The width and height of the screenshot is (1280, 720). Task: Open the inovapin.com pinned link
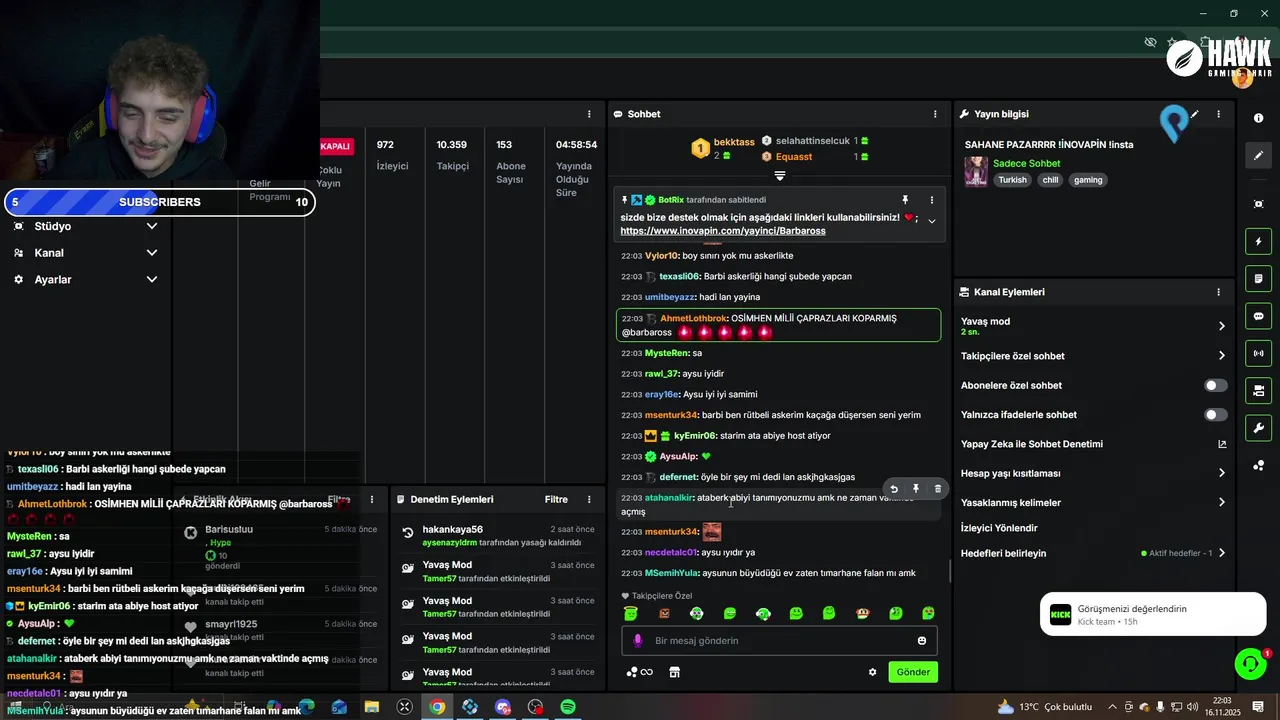pyautogui.click(x=723, y=231)
